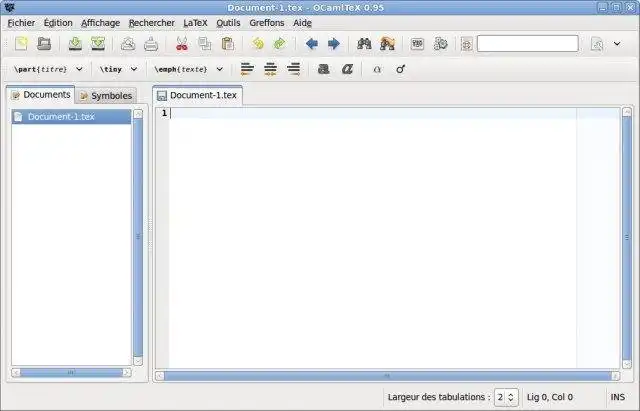The image size is (640, 411).
Task: Select the Document-1.tex editor tab
Action: click(197, 95)
